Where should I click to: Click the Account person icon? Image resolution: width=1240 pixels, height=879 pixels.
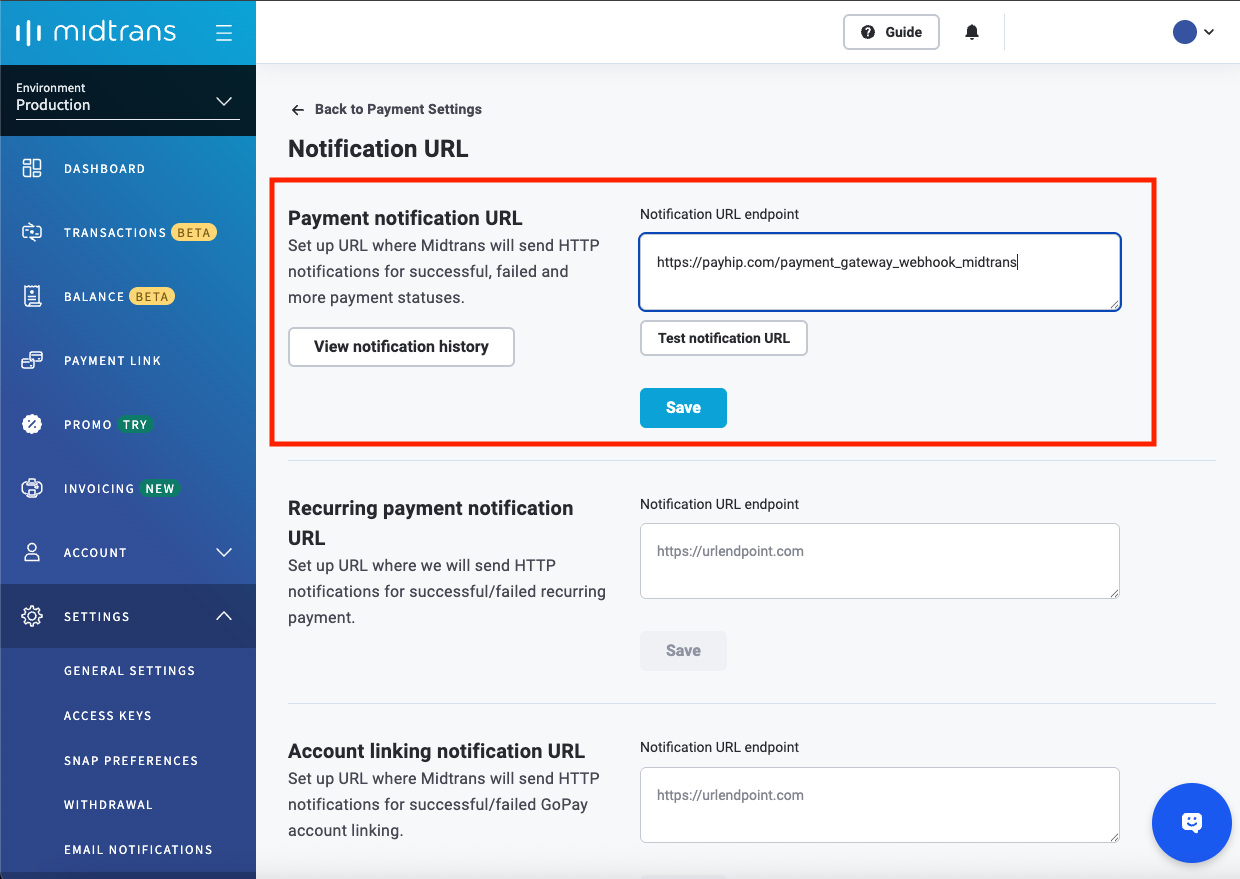32,552
